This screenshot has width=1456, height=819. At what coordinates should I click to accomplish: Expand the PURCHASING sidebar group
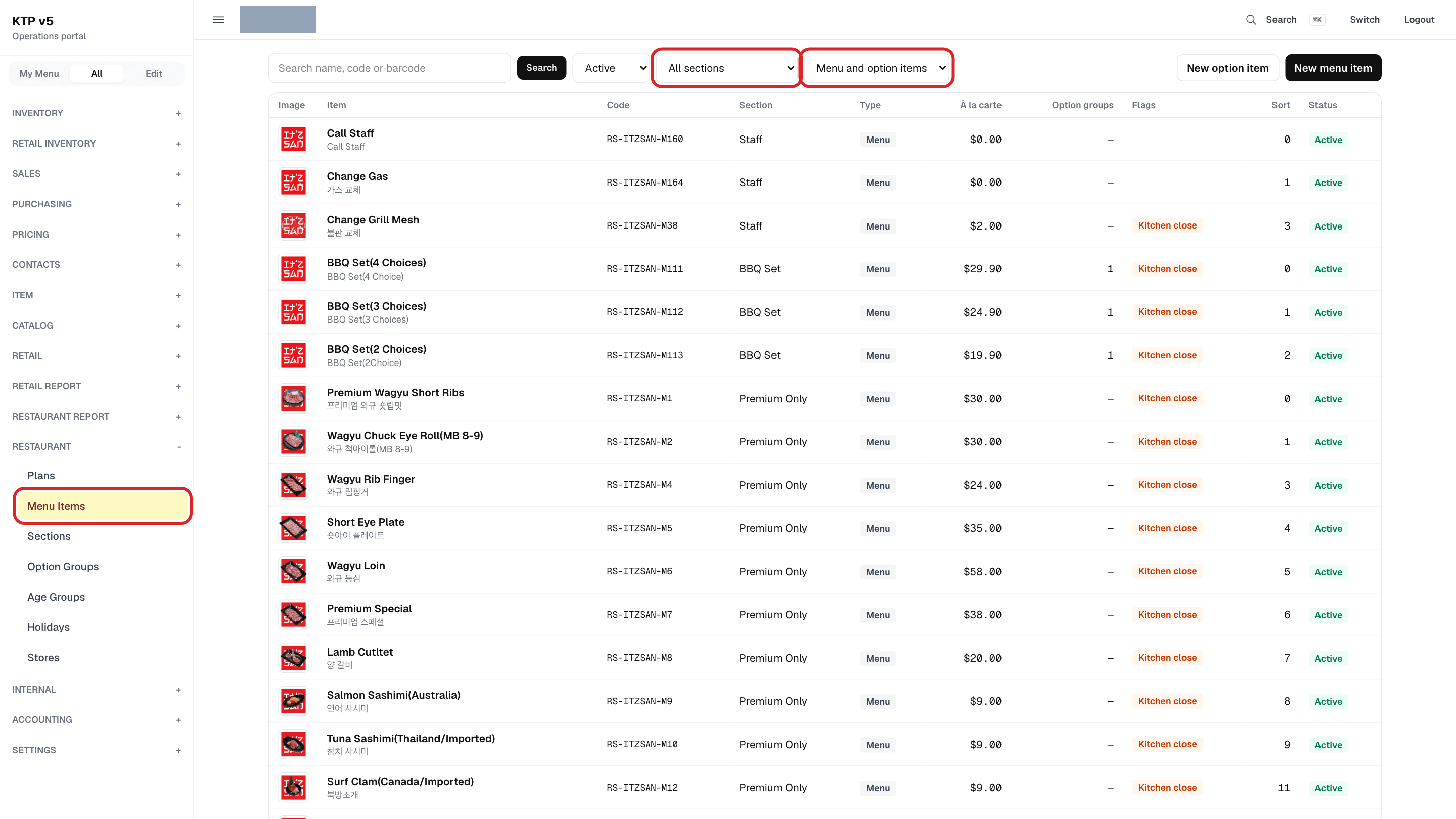(97, 204)
